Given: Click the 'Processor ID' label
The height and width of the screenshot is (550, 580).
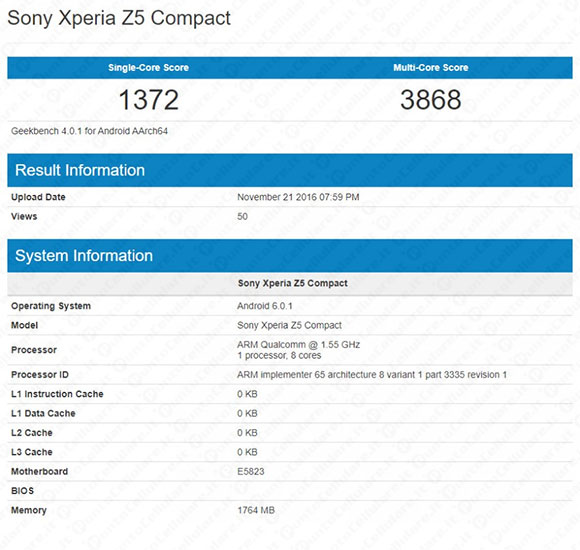Looking at the screenshot, I should 40,375.
